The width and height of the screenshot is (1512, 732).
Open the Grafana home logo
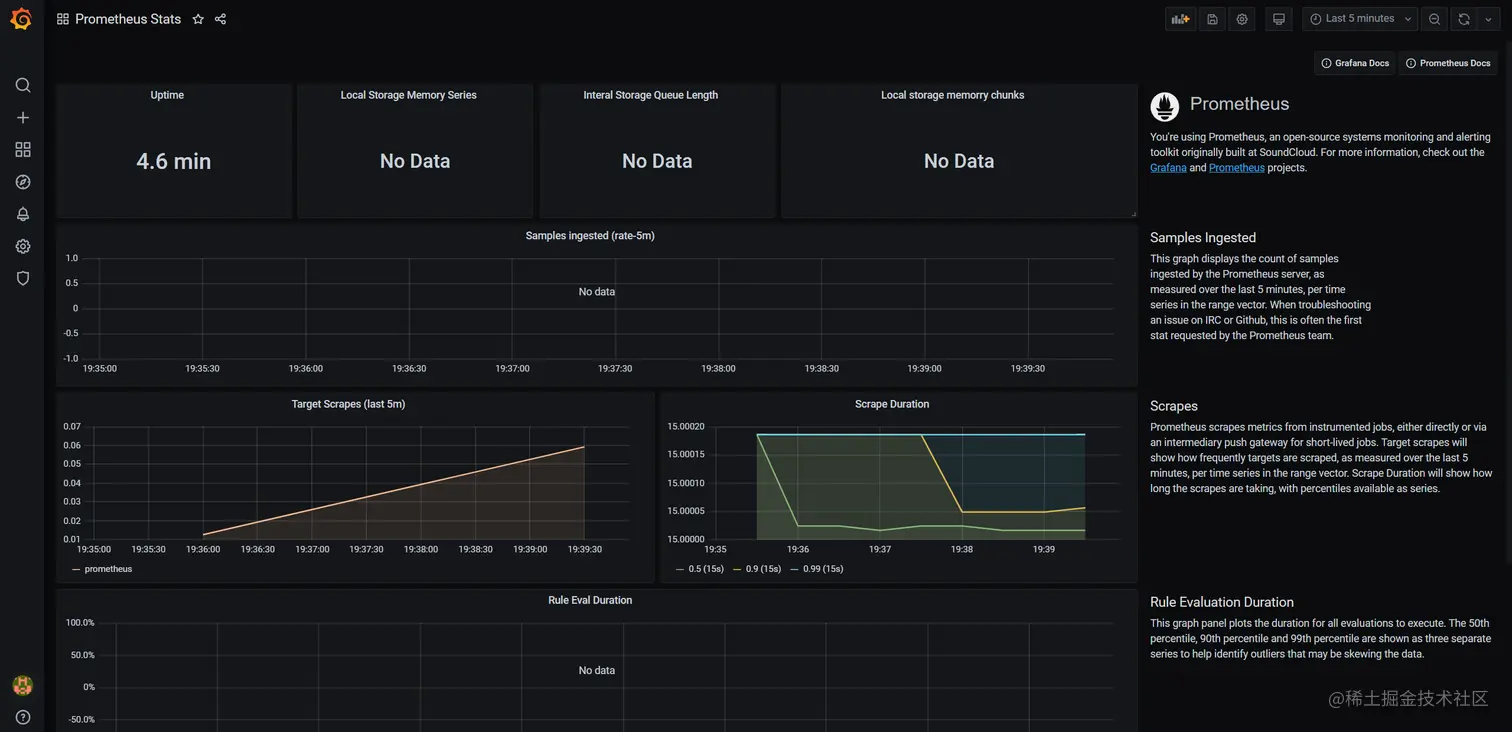pyautogui.click(x=21, y=19)
